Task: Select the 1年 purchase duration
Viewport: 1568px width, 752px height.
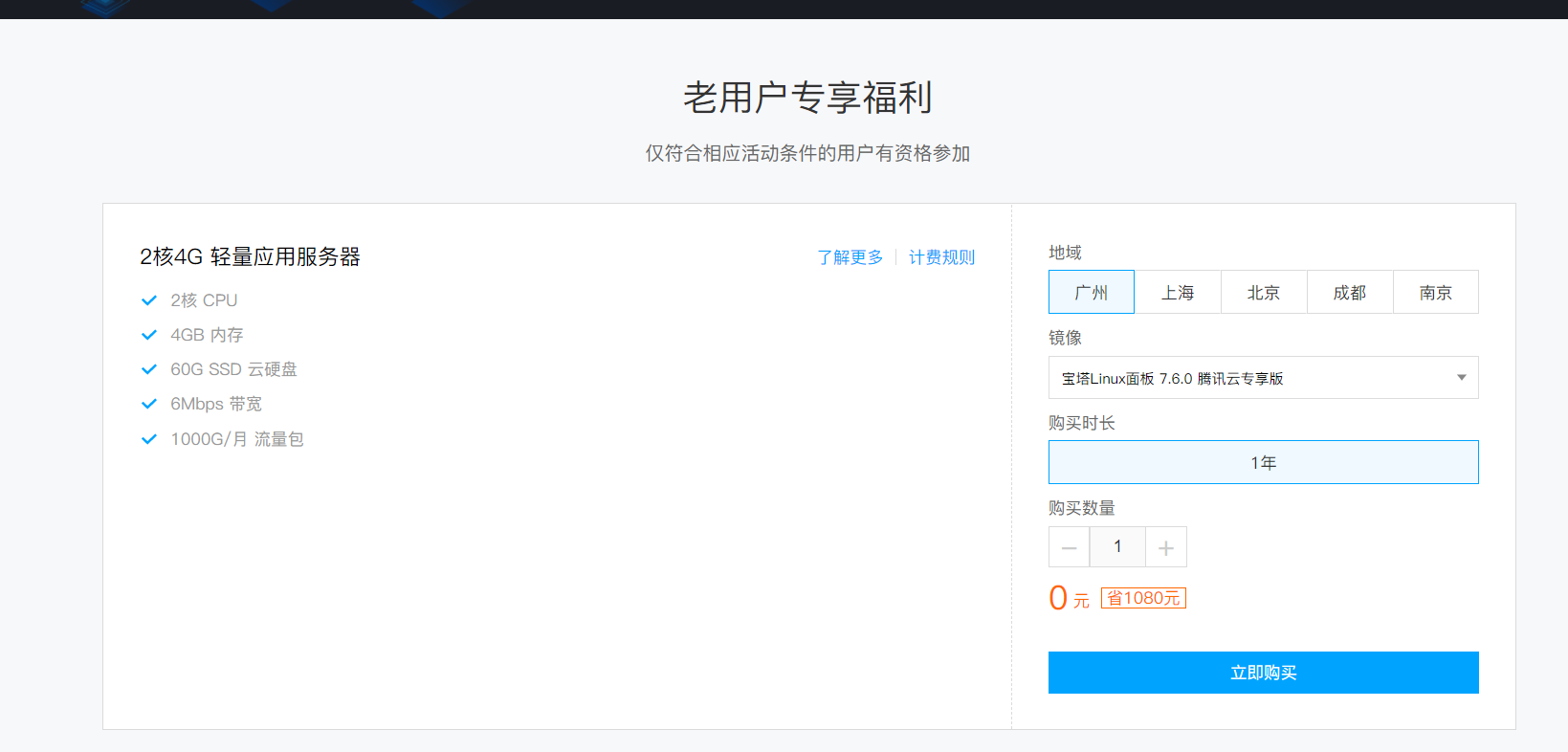Action: click(x=1264, y=462)
